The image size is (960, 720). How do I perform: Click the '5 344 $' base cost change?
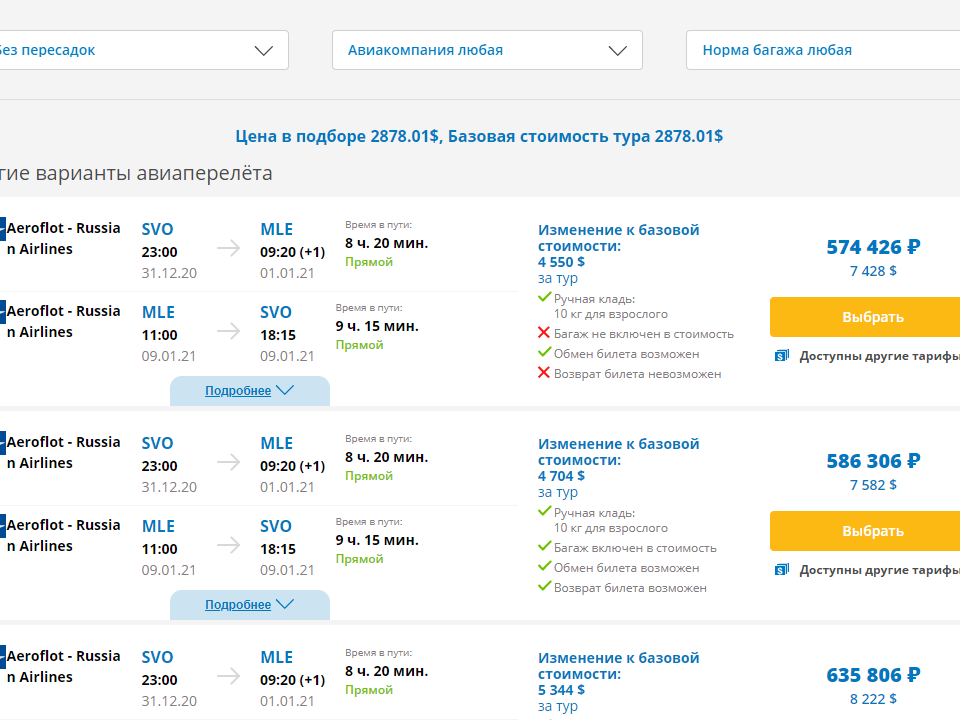click(561, 690)
